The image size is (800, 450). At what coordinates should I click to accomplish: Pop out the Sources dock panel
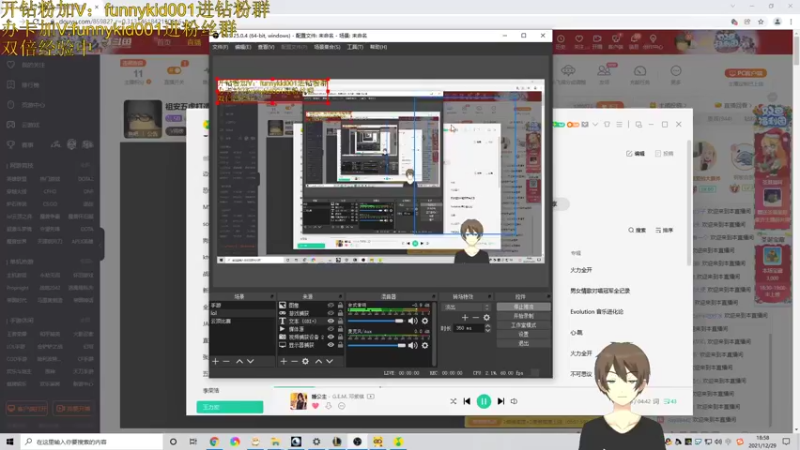(340, 296)
